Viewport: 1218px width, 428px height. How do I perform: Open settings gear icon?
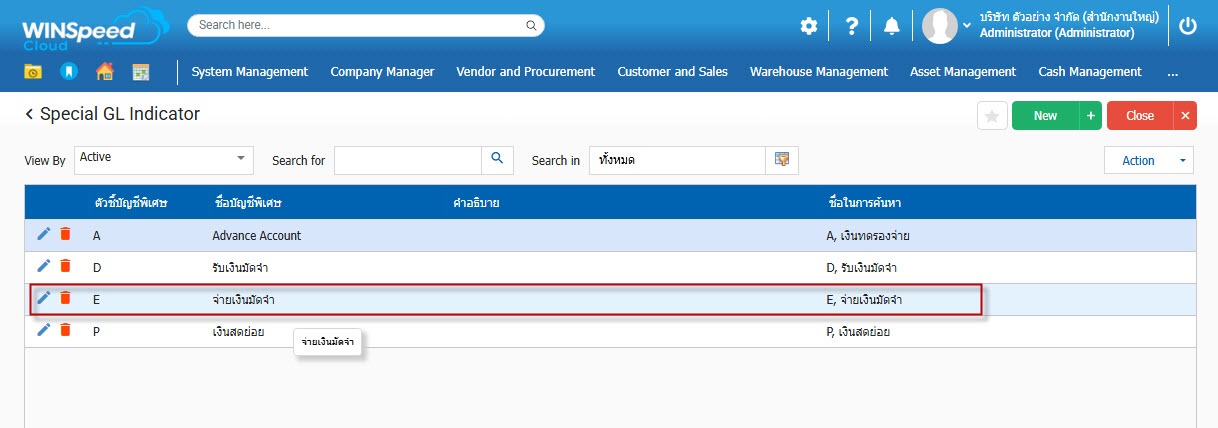(808, 27)
